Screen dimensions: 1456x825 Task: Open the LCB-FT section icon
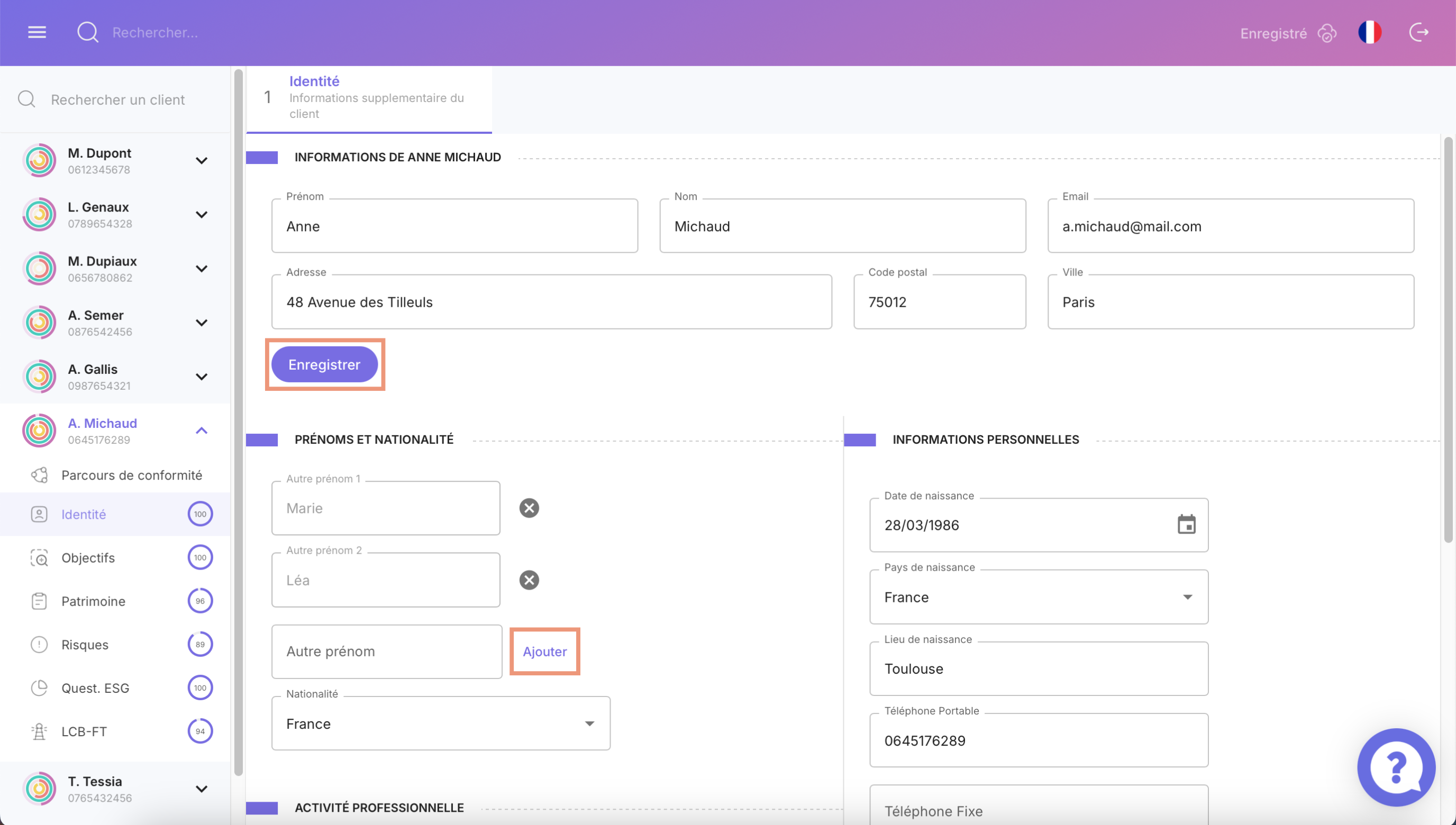(x=39, y=731)
